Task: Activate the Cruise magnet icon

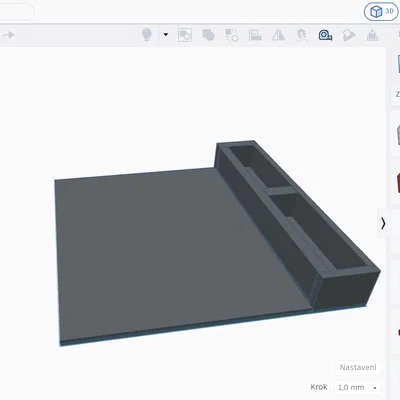Action: coord(302,35)
